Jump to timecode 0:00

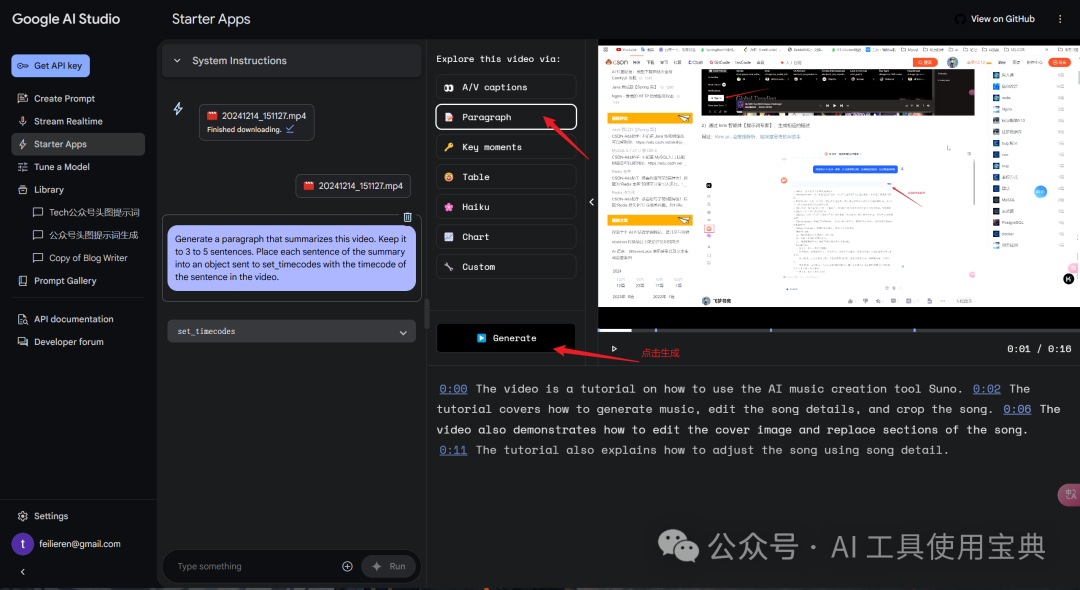point(453,389)
